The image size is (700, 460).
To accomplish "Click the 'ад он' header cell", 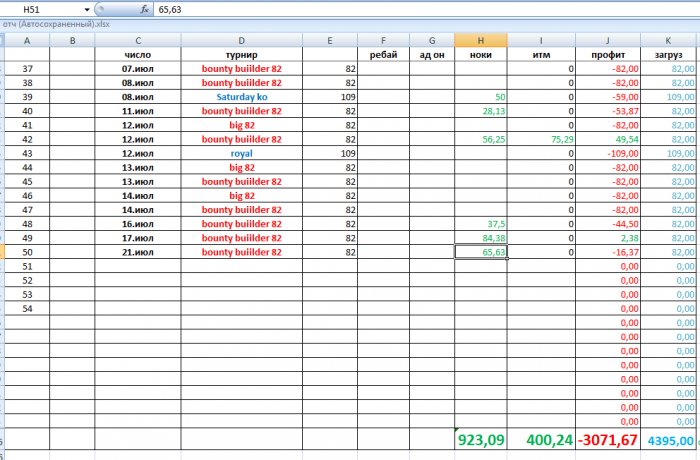I will [x=432, y=55].
